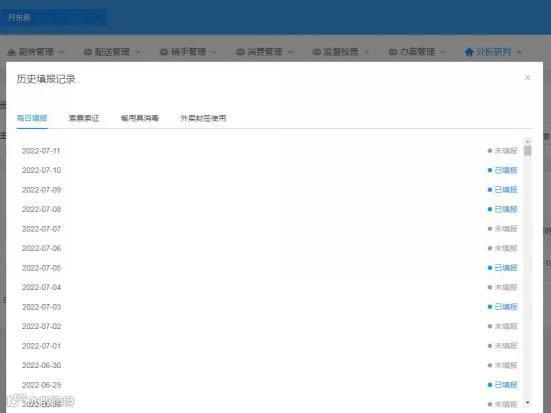The image size is (551, 413).
Task: Click 未填报 status for 2022-07-06
Action: click(x=503, y=249)
